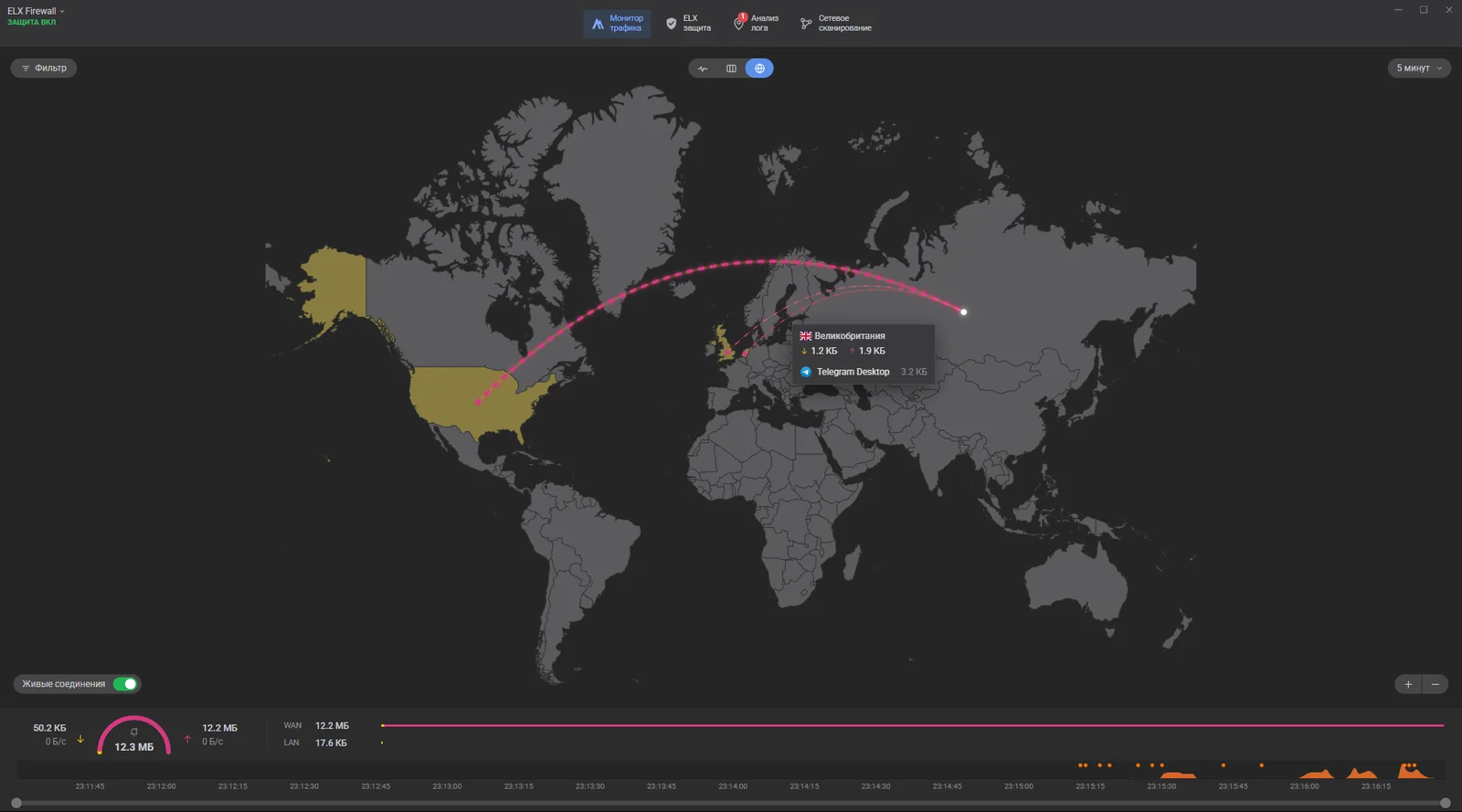
Task: Open the ELX защита tab
Action: [x=688, y=24]
